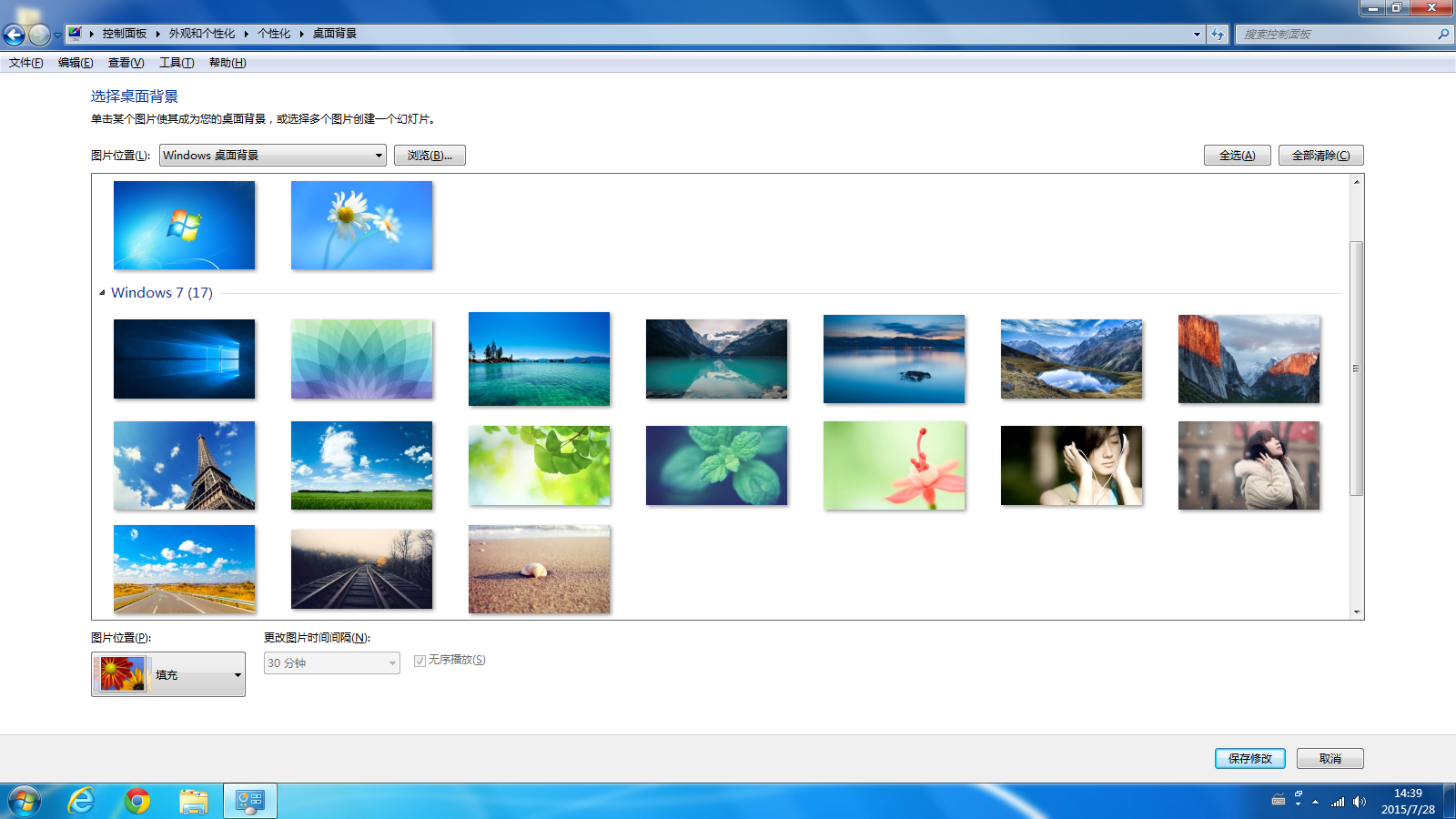Open the 查看(V) menu
1456x819 pixels.
[x=126, y=63]
